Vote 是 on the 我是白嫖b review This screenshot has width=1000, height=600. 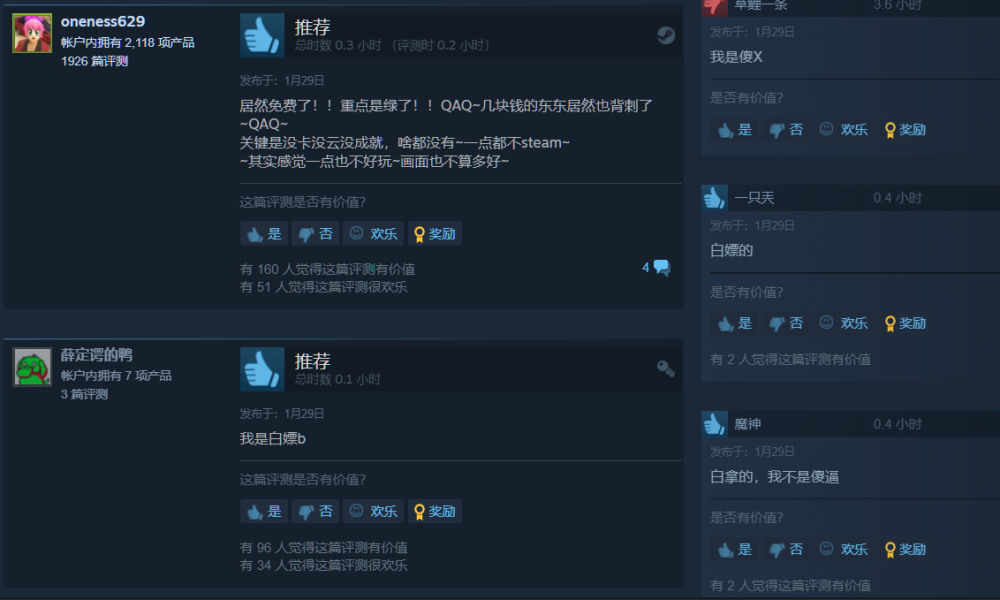pyautogui.click(x=264, y=511)
